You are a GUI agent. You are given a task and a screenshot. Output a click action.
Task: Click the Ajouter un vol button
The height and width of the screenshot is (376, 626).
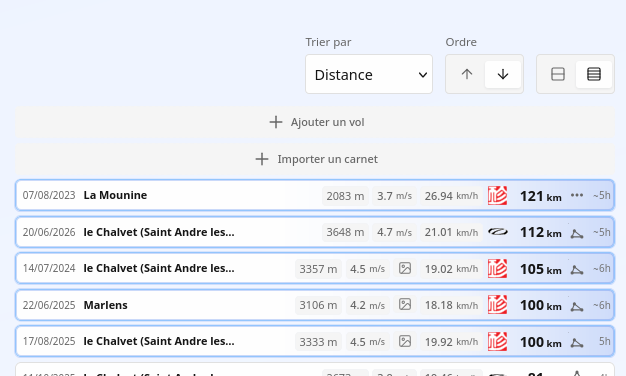[315, 122]
